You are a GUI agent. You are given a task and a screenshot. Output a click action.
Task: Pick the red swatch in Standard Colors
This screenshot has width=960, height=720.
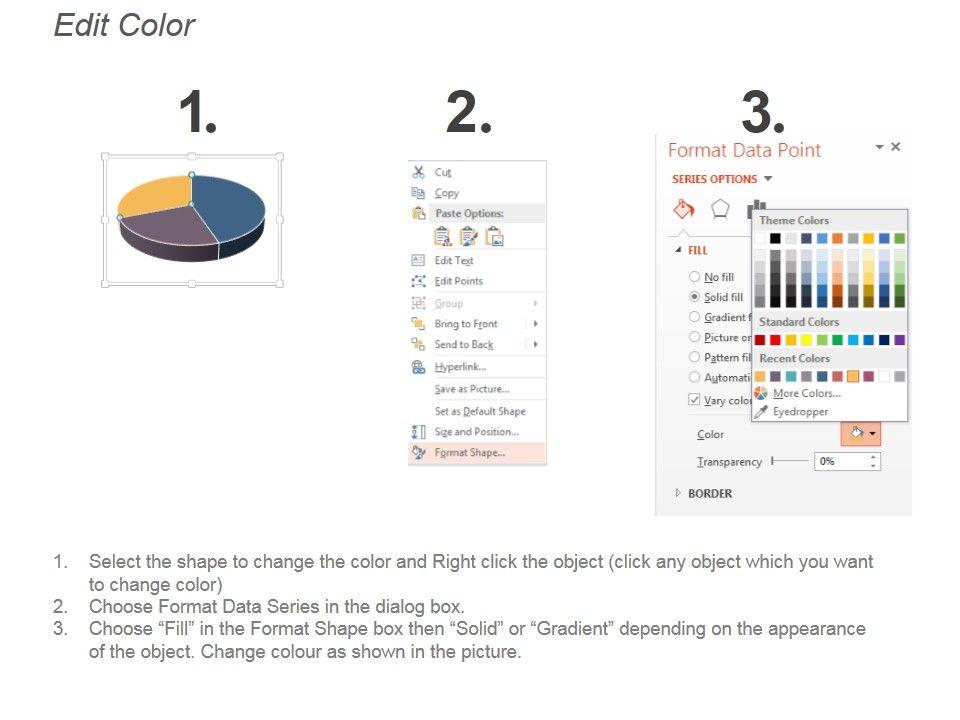click(775, 340)
